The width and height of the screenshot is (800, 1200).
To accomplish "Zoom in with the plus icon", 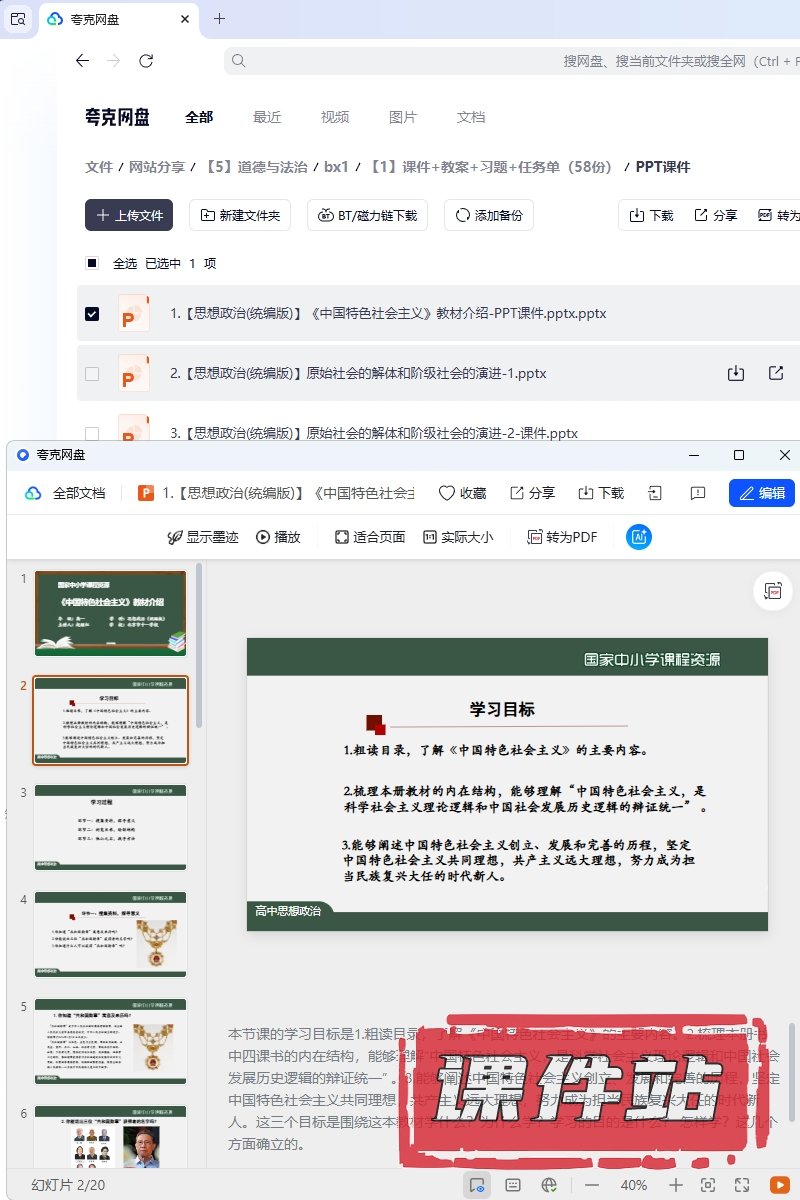I will 676,1185.
